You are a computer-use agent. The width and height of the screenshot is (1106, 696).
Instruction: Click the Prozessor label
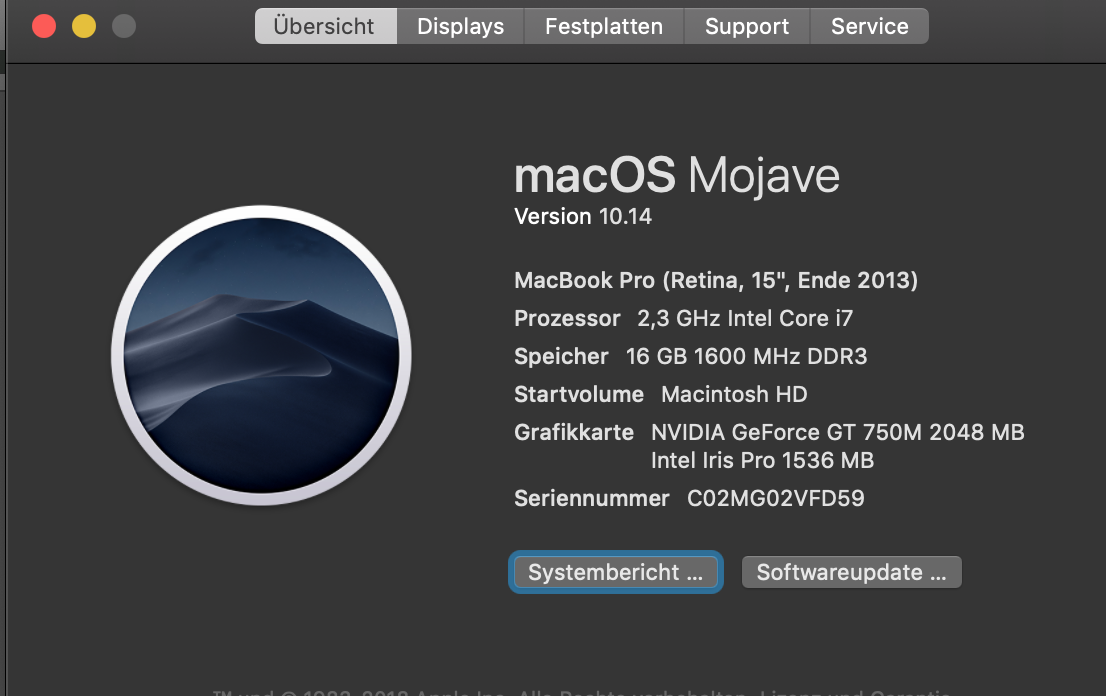(x=567, y=319)
